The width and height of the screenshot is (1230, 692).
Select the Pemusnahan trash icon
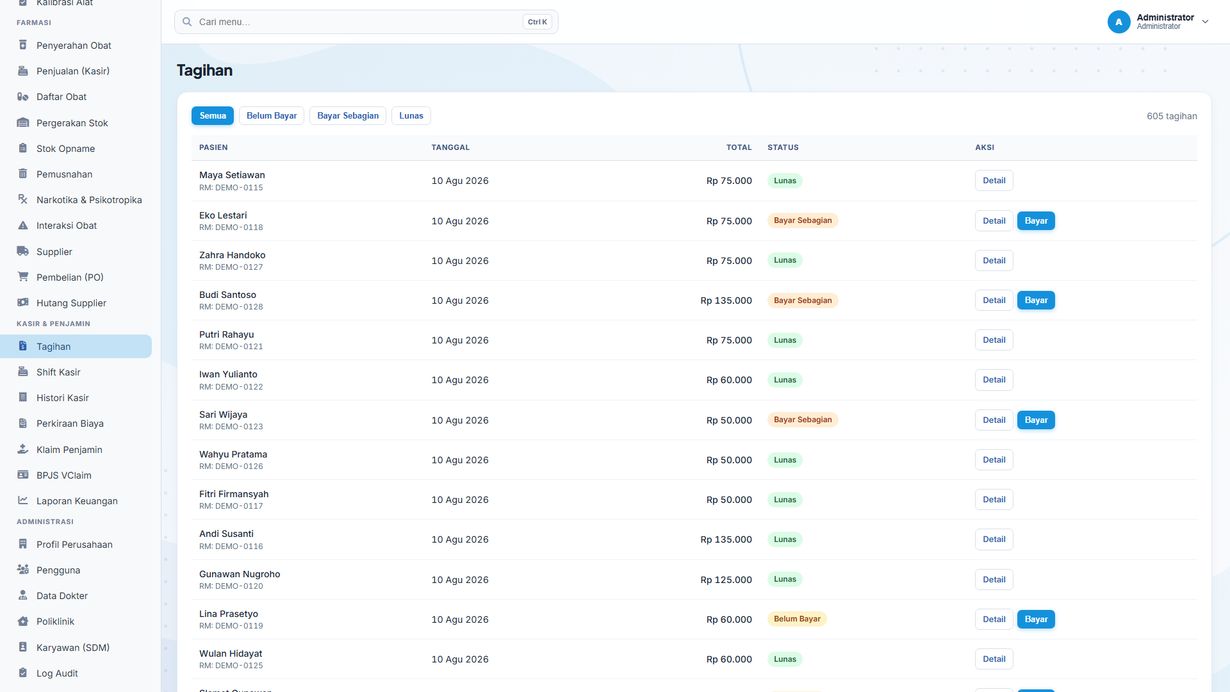(23, 174)
